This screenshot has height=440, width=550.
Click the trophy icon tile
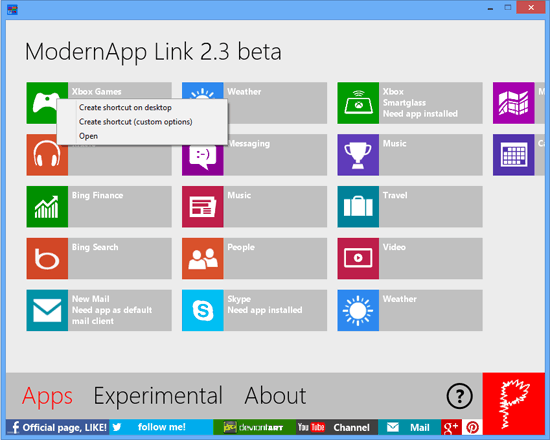[x=358, y=155]
